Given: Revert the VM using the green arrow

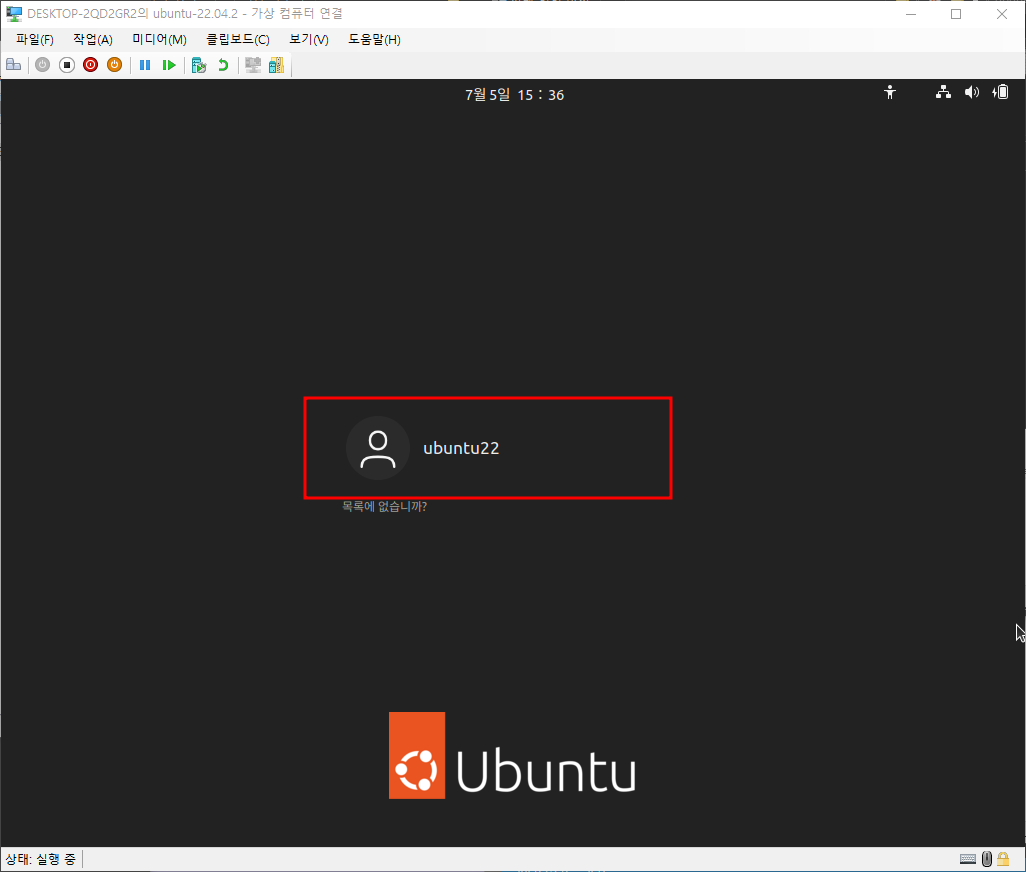Looking at the screenshot, I should (x=223, y=65).
